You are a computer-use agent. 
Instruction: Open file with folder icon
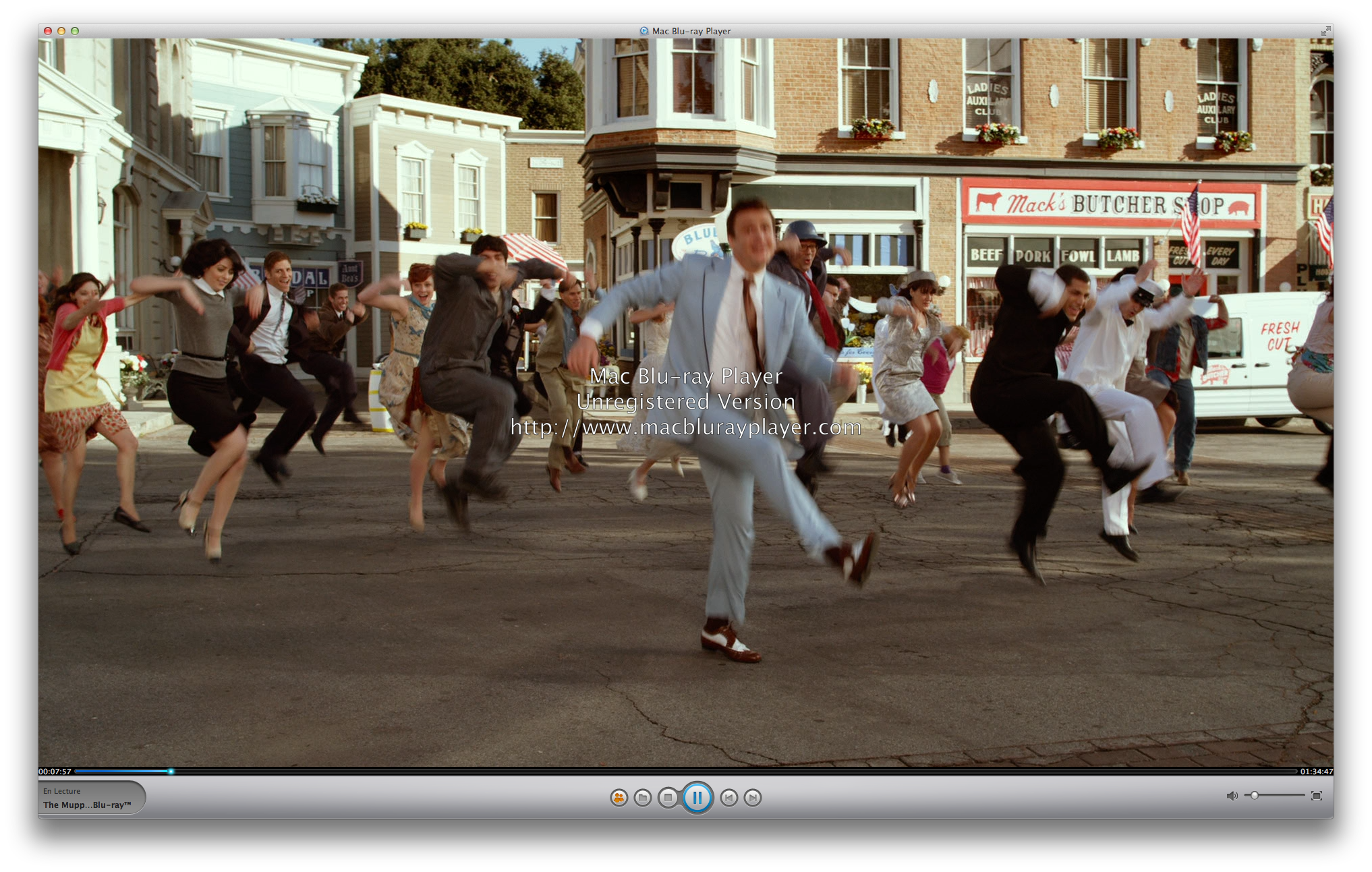coord(643,798)
